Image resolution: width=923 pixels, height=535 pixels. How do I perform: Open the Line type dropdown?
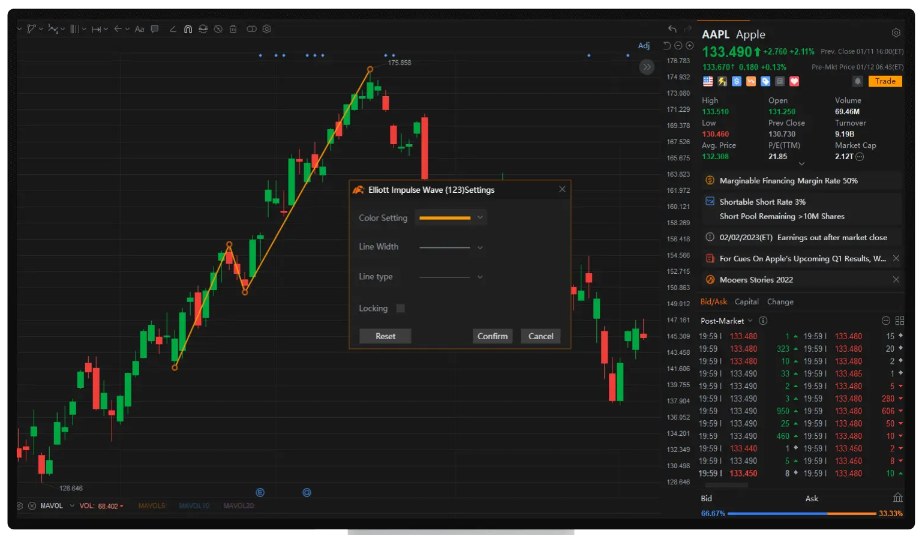pos(450,277)
